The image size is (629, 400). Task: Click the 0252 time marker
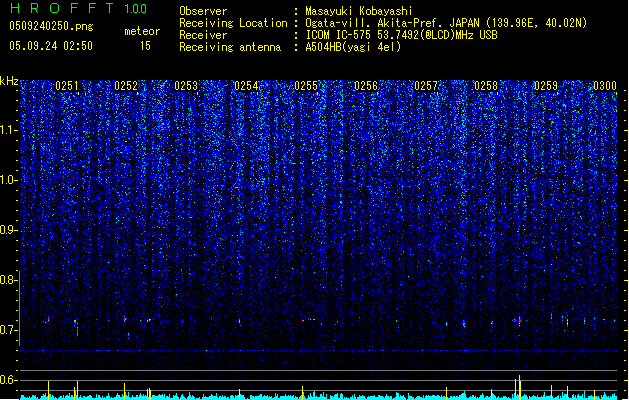[126, 86]
